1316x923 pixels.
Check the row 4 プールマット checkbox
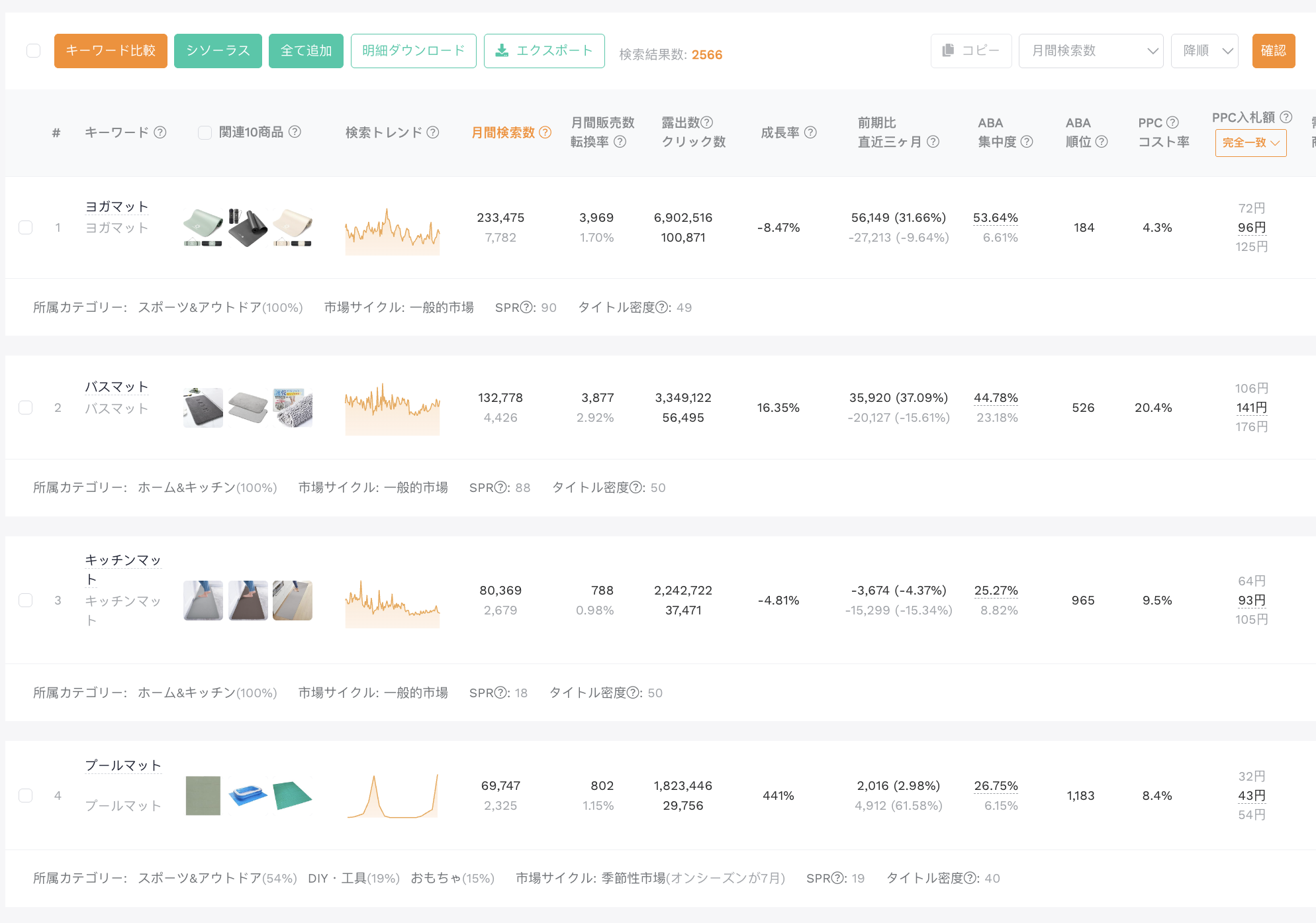pos(26,796)
